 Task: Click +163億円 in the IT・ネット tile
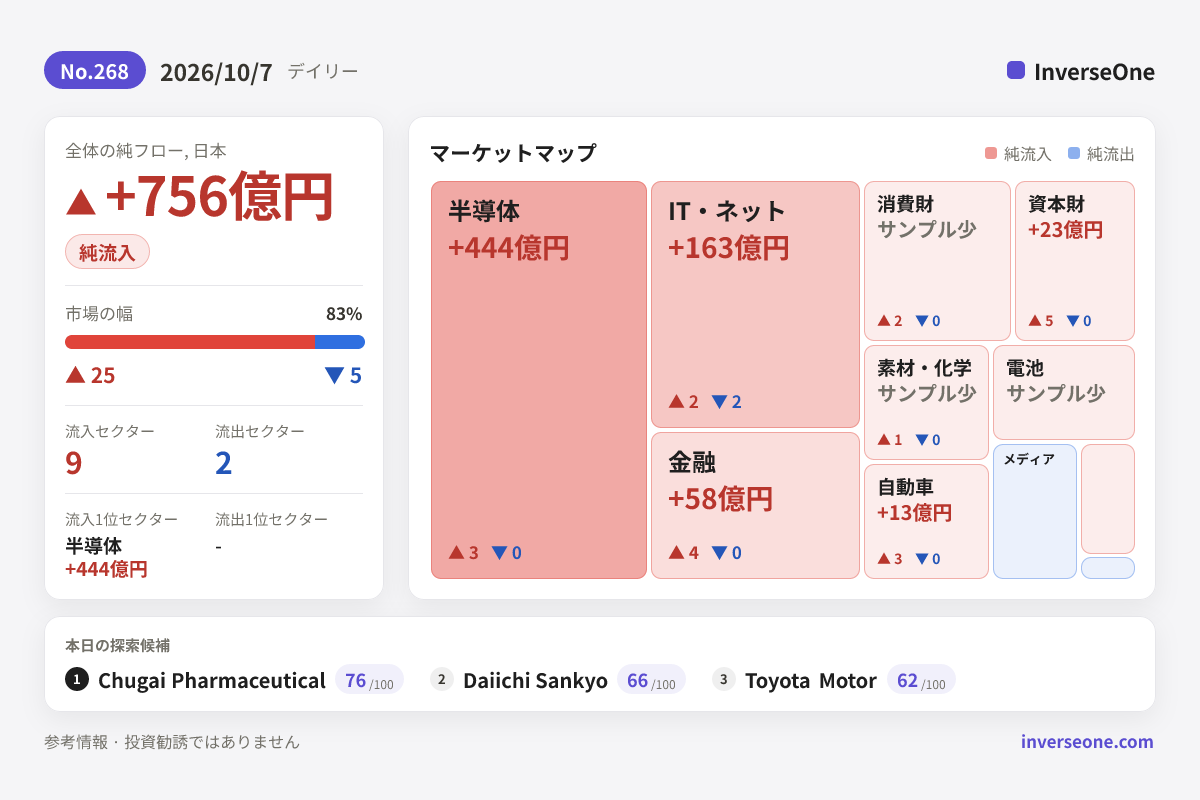tap(729, 248)
